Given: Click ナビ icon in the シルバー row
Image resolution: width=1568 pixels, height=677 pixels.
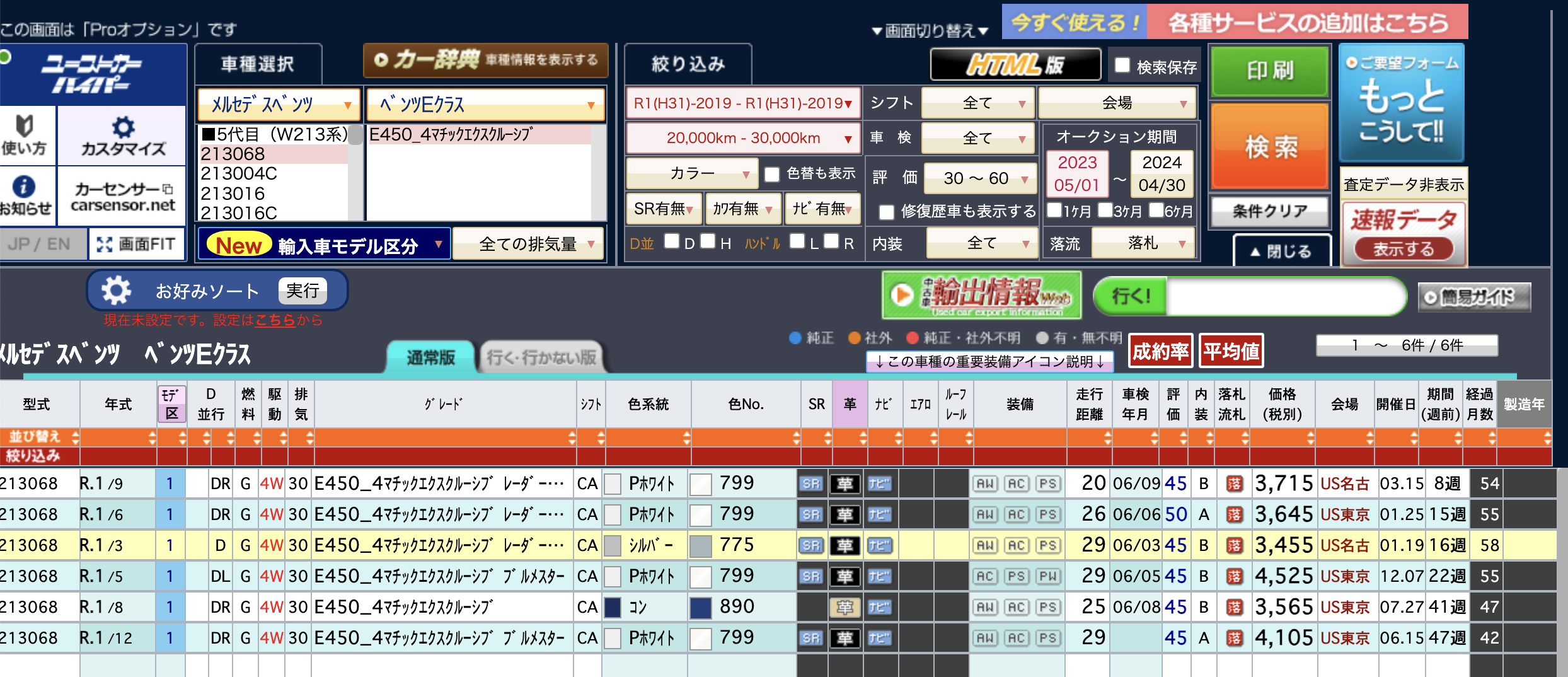Looking at the screenshot, I should pyautogui.click(x=879, y=545).
